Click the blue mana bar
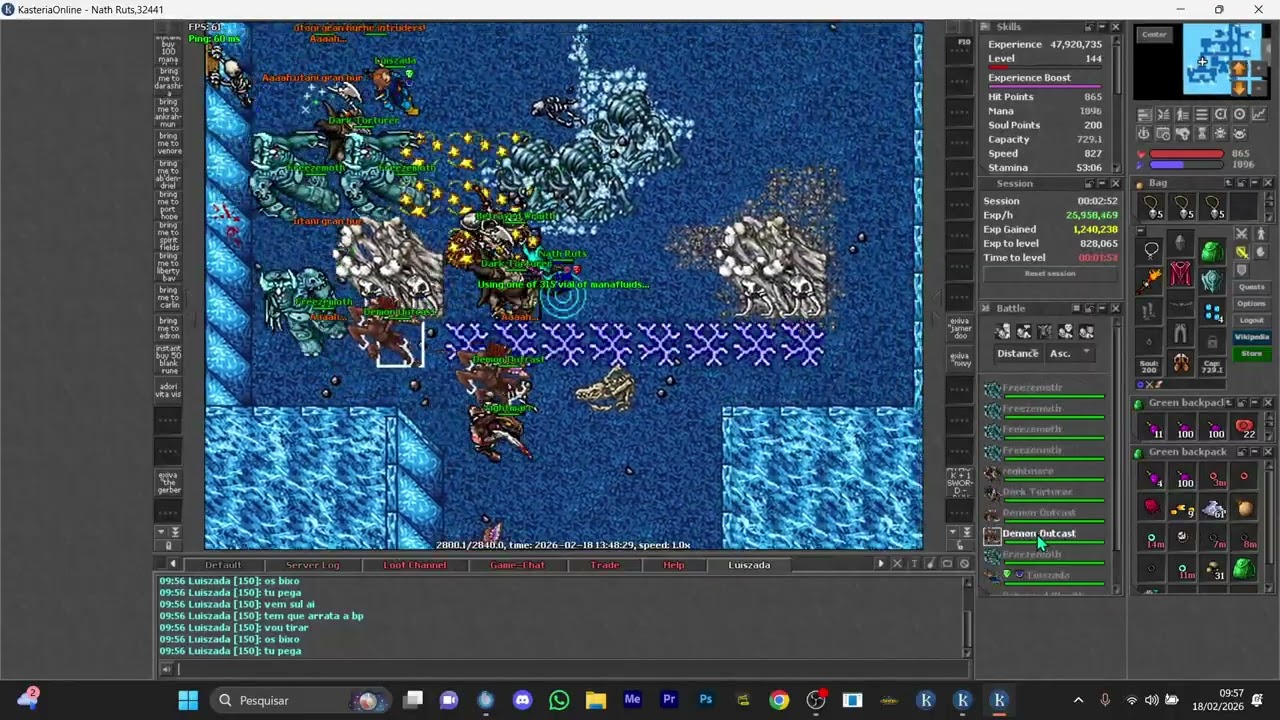Viewport: 1280px width, 720px height. pos(1187,164)
